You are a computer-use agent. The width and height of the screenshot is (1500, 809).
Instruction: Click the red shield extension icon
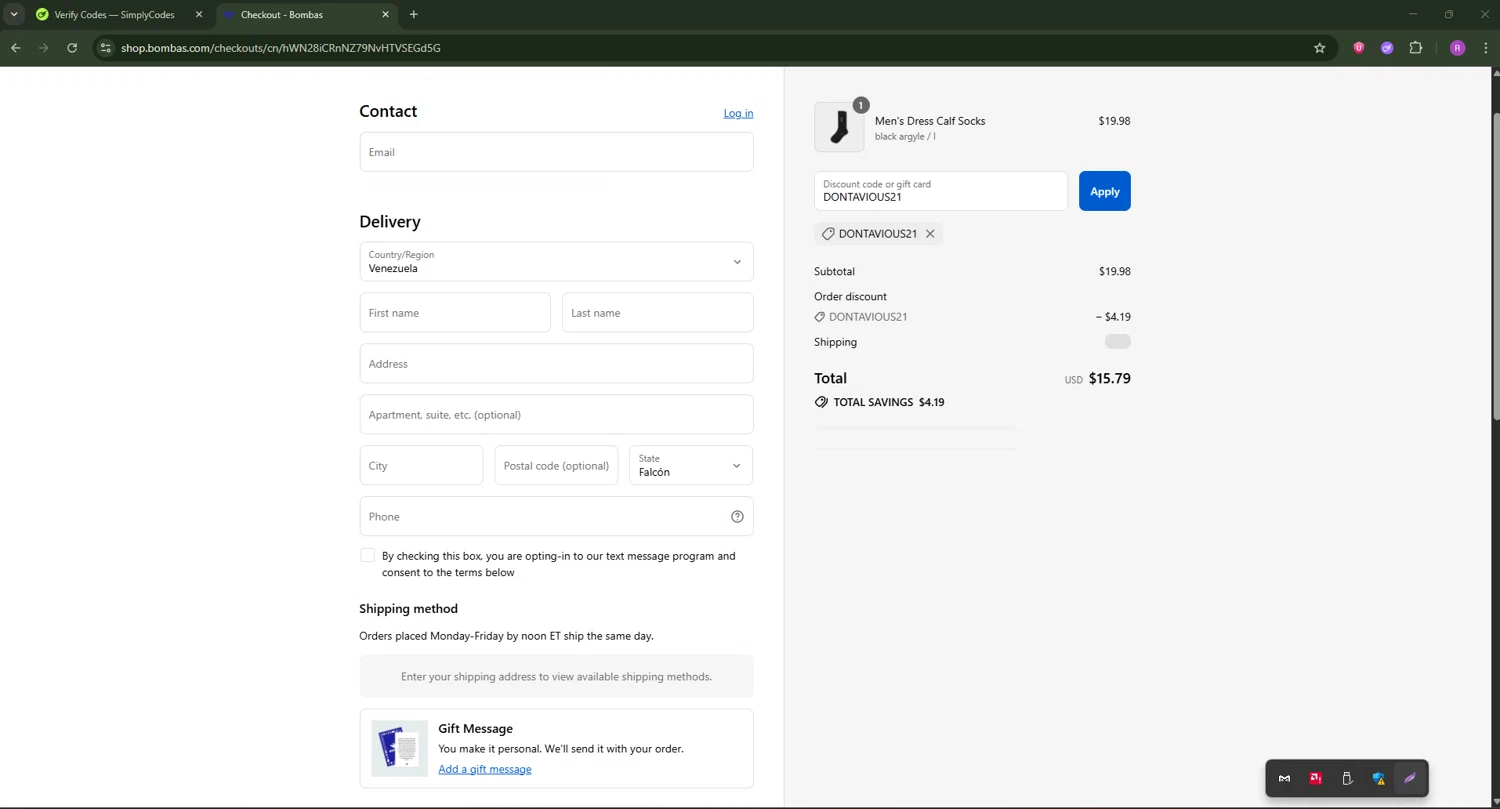pyautogui.click(x=1358, y=48)
